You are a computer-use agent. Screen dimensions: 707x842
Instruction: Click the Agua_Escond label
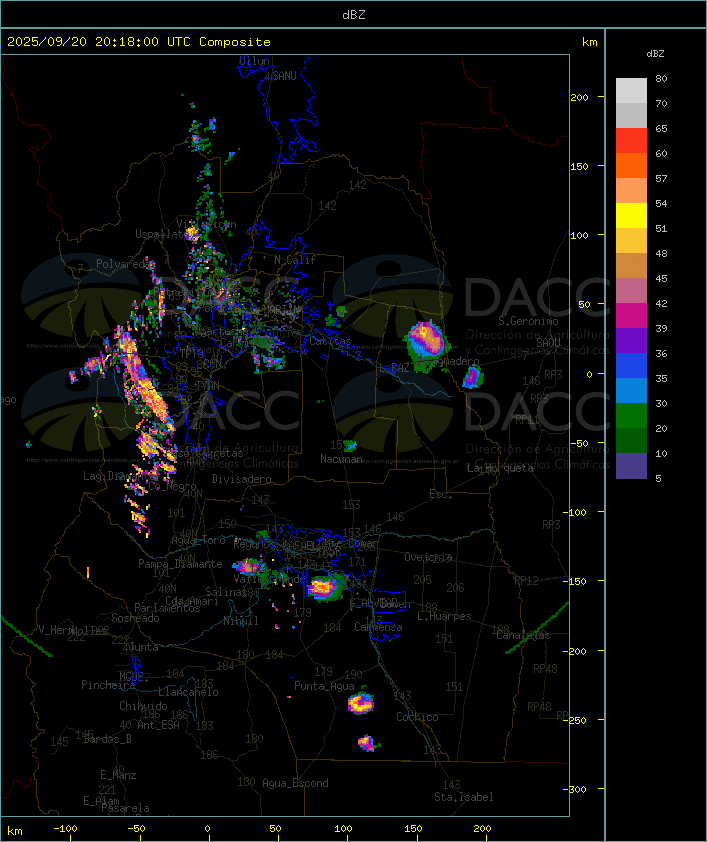(x=295, y=783)
